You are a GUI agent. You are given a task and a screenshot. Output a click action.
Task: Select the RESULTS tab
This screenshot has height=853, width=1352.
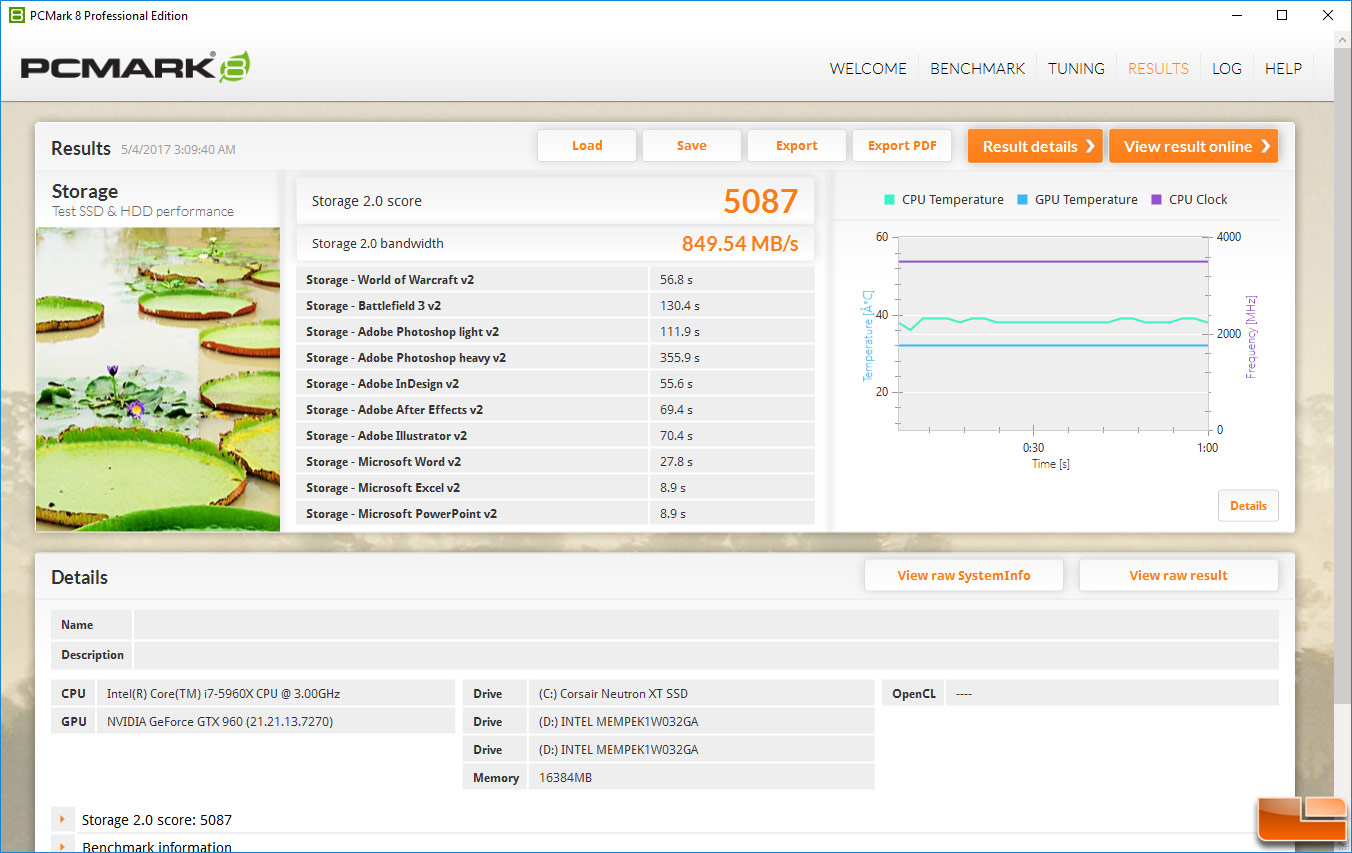click(1158, 68)
